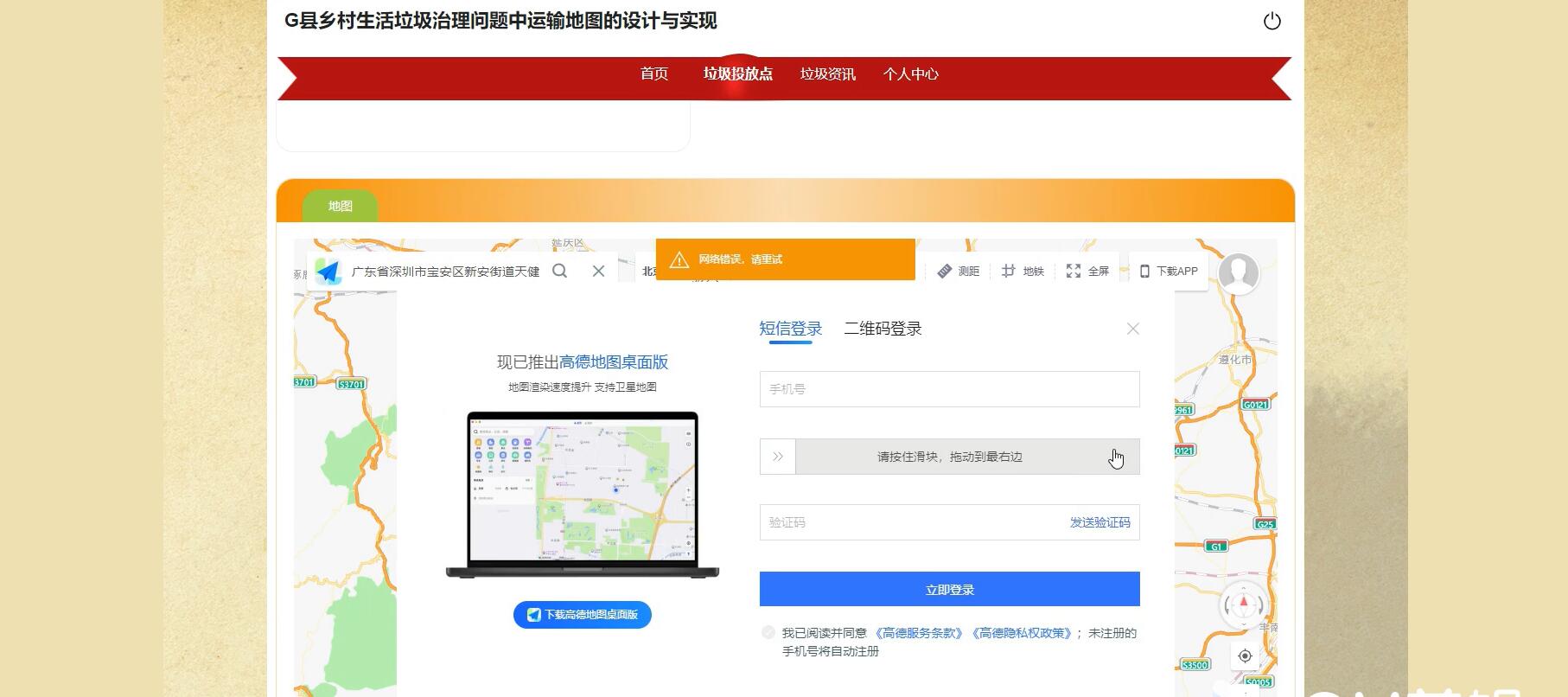Click the 下载APP phone button
1568x697 pixels.
[x=1169, y=271]
